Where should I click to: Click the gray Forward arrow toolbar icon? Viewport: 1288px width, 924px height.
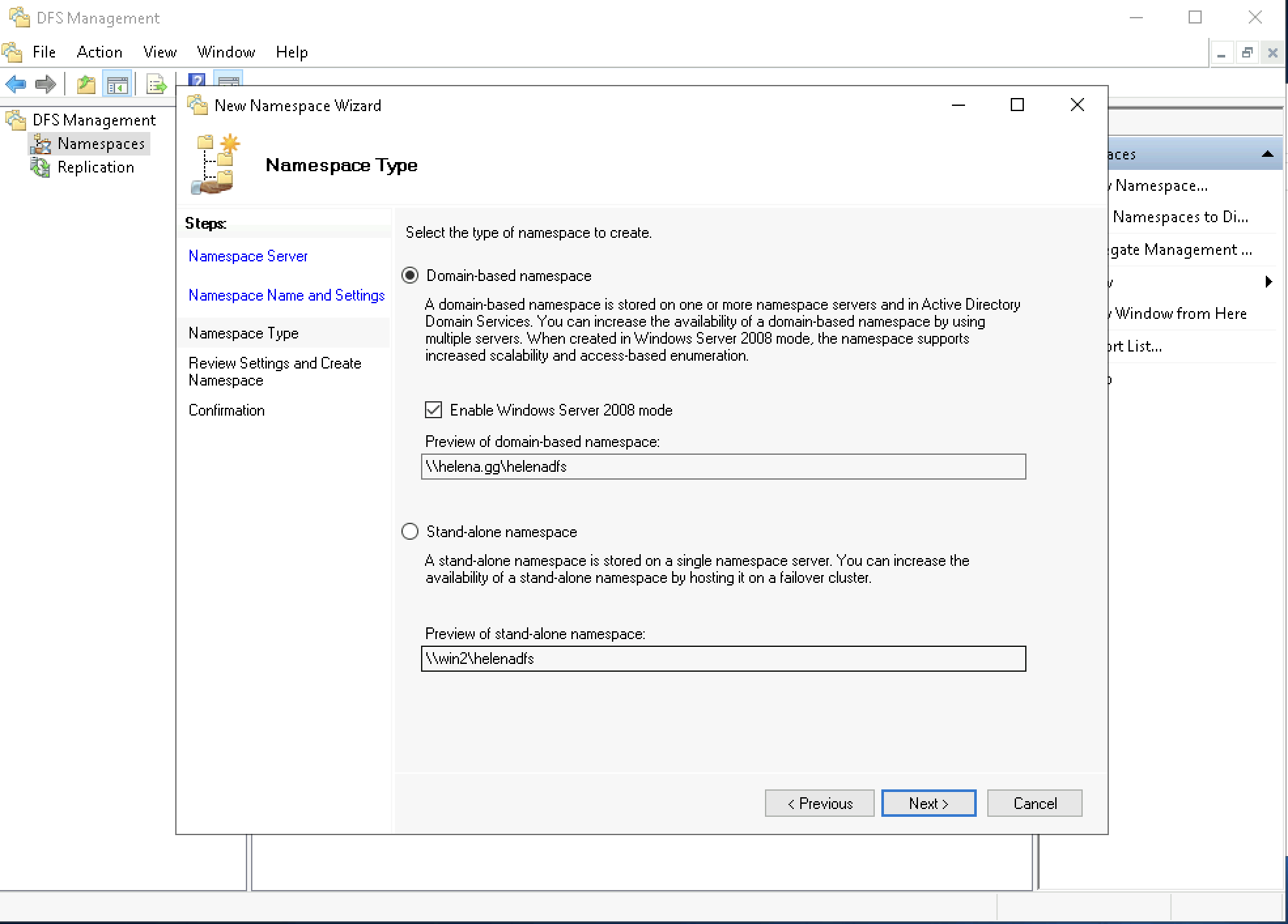point(46,84)
